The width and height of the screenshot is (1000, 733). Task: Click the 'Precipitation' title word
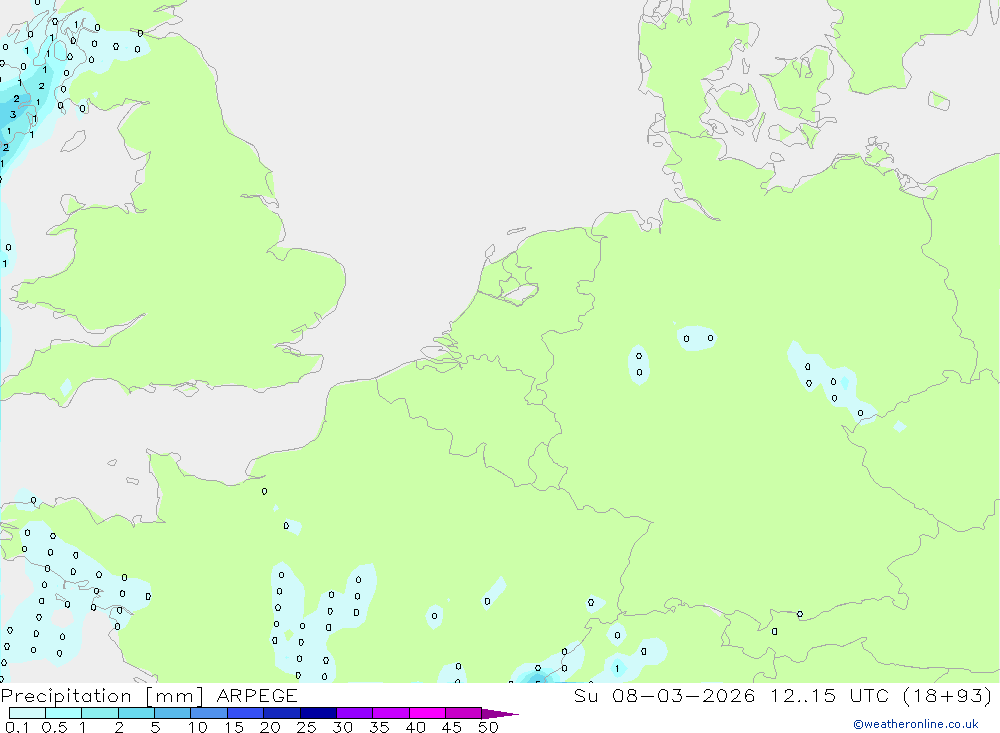pyautogui.click(x=66, y=695)
